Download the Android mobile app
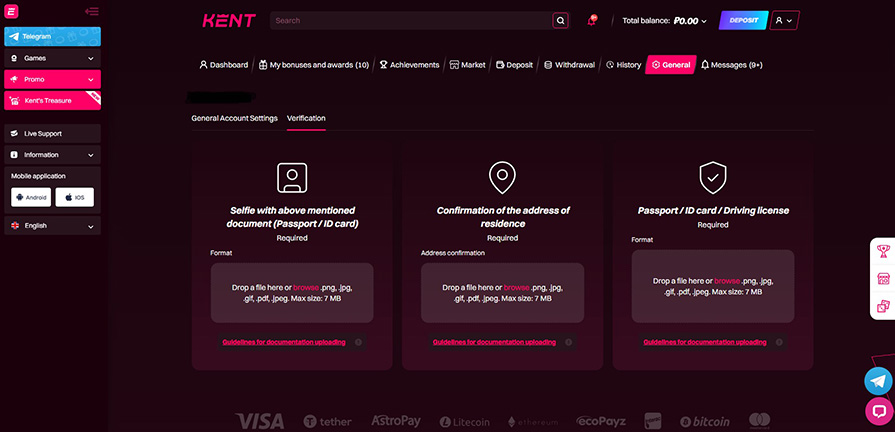 point(31,198)
